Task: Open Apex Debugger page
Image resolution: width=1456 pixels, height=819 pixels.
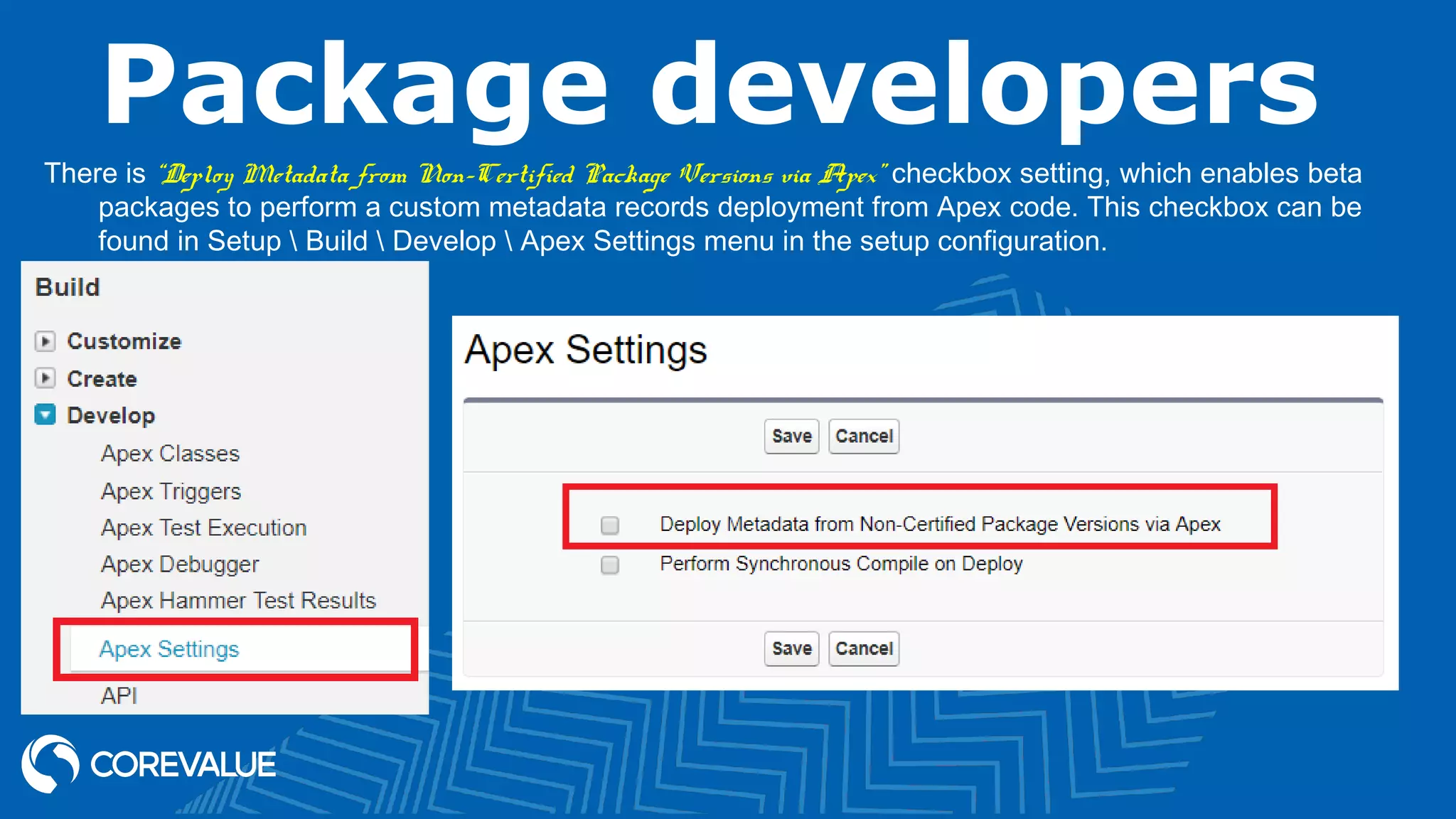Action: pos(180,564)
